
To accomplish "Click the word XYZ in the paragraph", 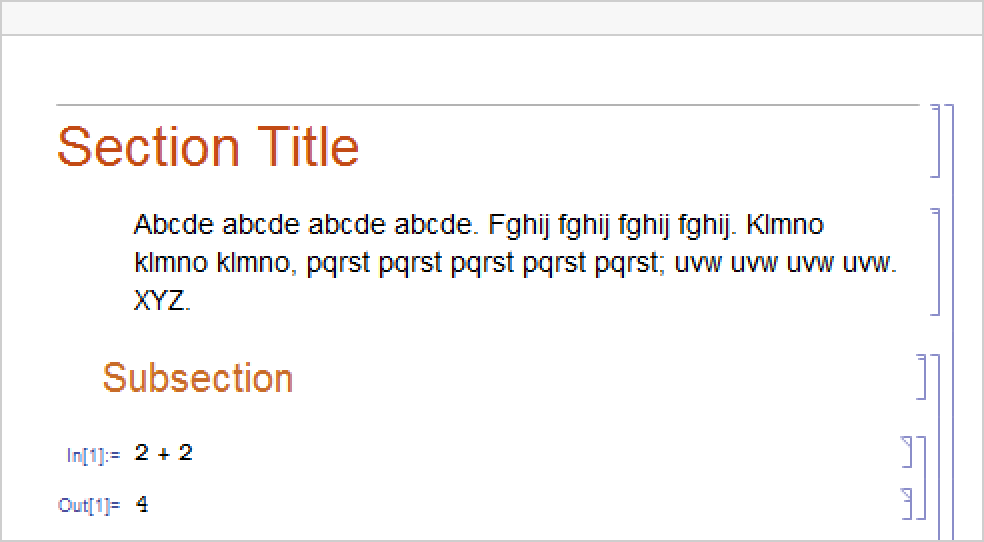I will point(161,301).
